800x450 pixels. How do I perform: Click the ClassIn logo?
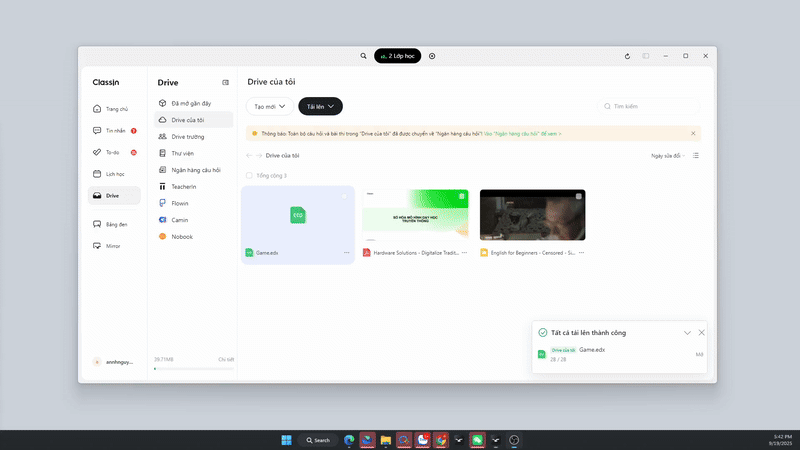click(x=106, y=82)
